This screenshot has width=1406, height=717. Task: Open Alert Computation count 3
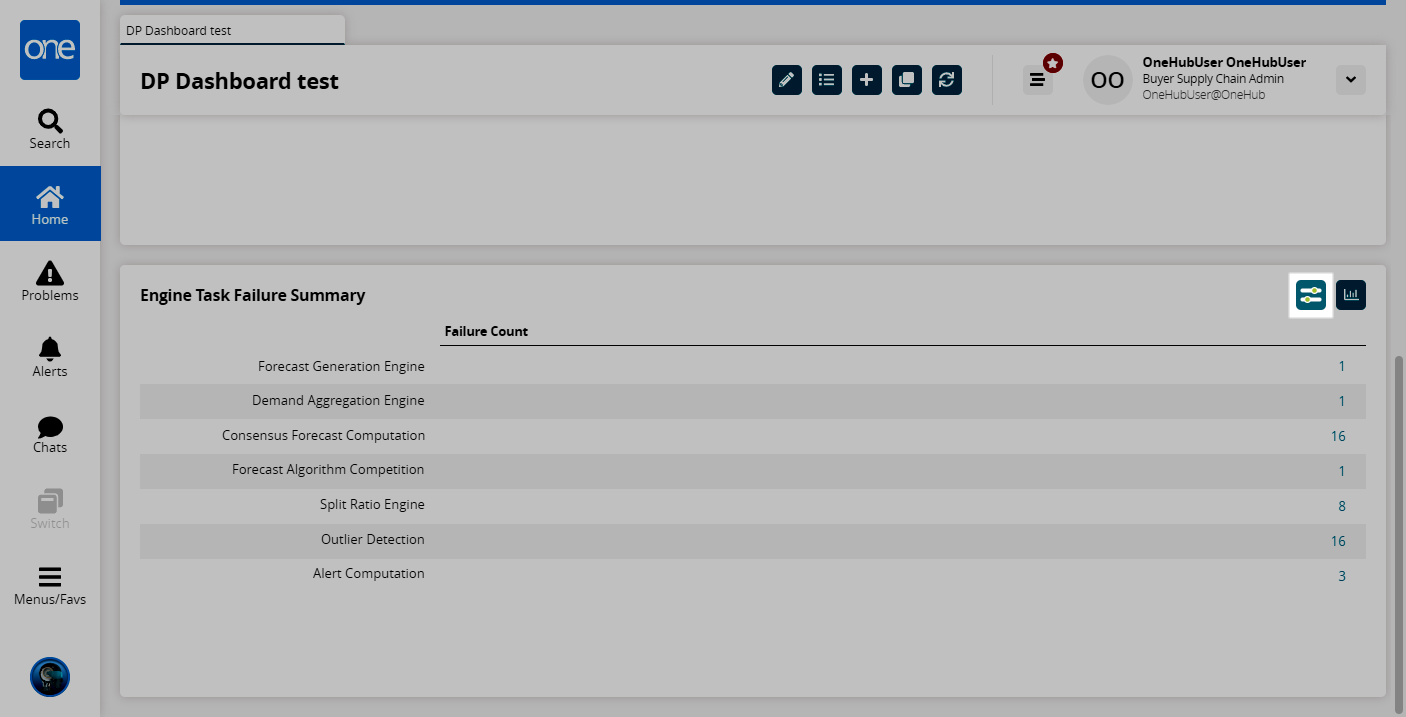pyautogui.click(x=1342, y=576)
